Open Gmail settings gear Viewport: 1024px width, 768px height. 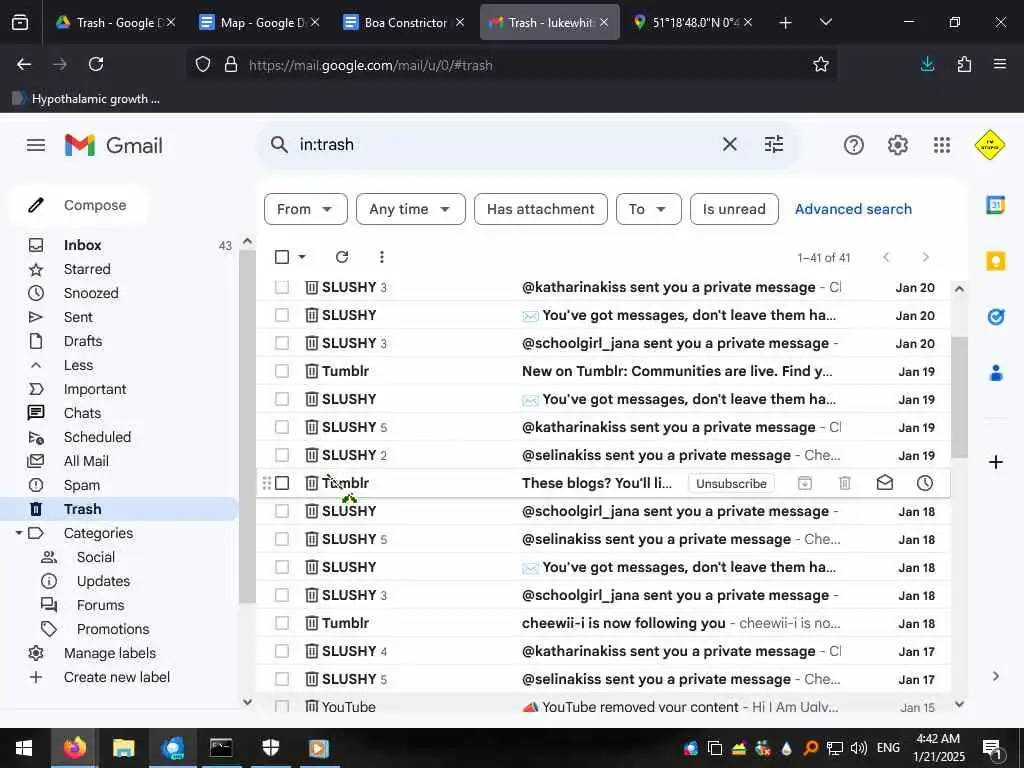pos(897,145)
